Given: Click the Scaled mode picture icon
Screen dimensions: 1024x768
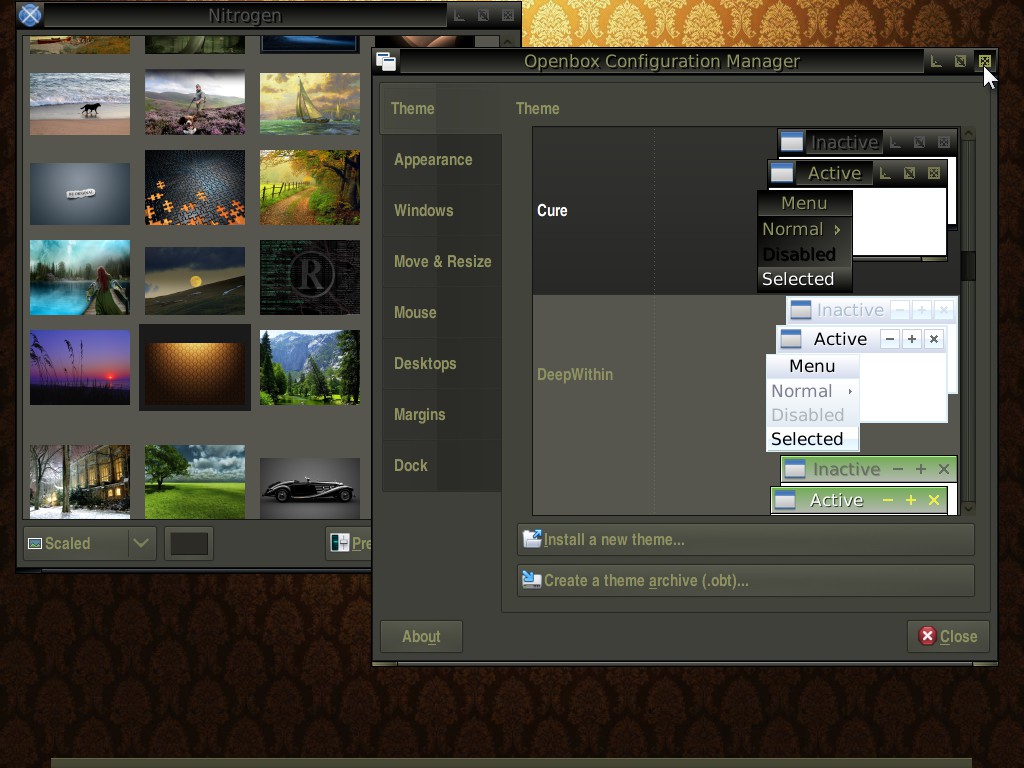Looking at the screenshot, I should tap(35, 543).
